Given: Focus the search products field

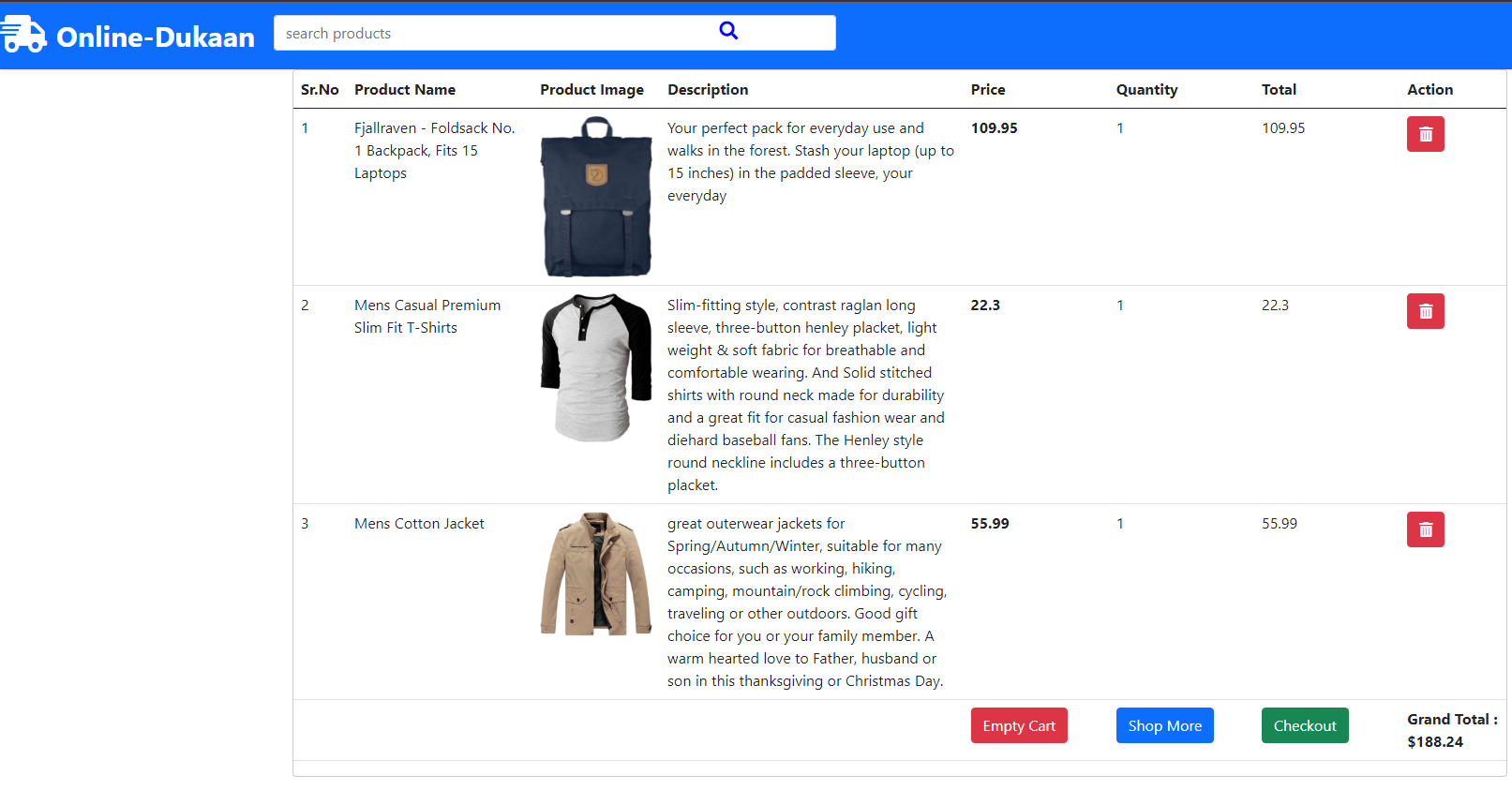Looking at the screenshot, I should point(555,33).
